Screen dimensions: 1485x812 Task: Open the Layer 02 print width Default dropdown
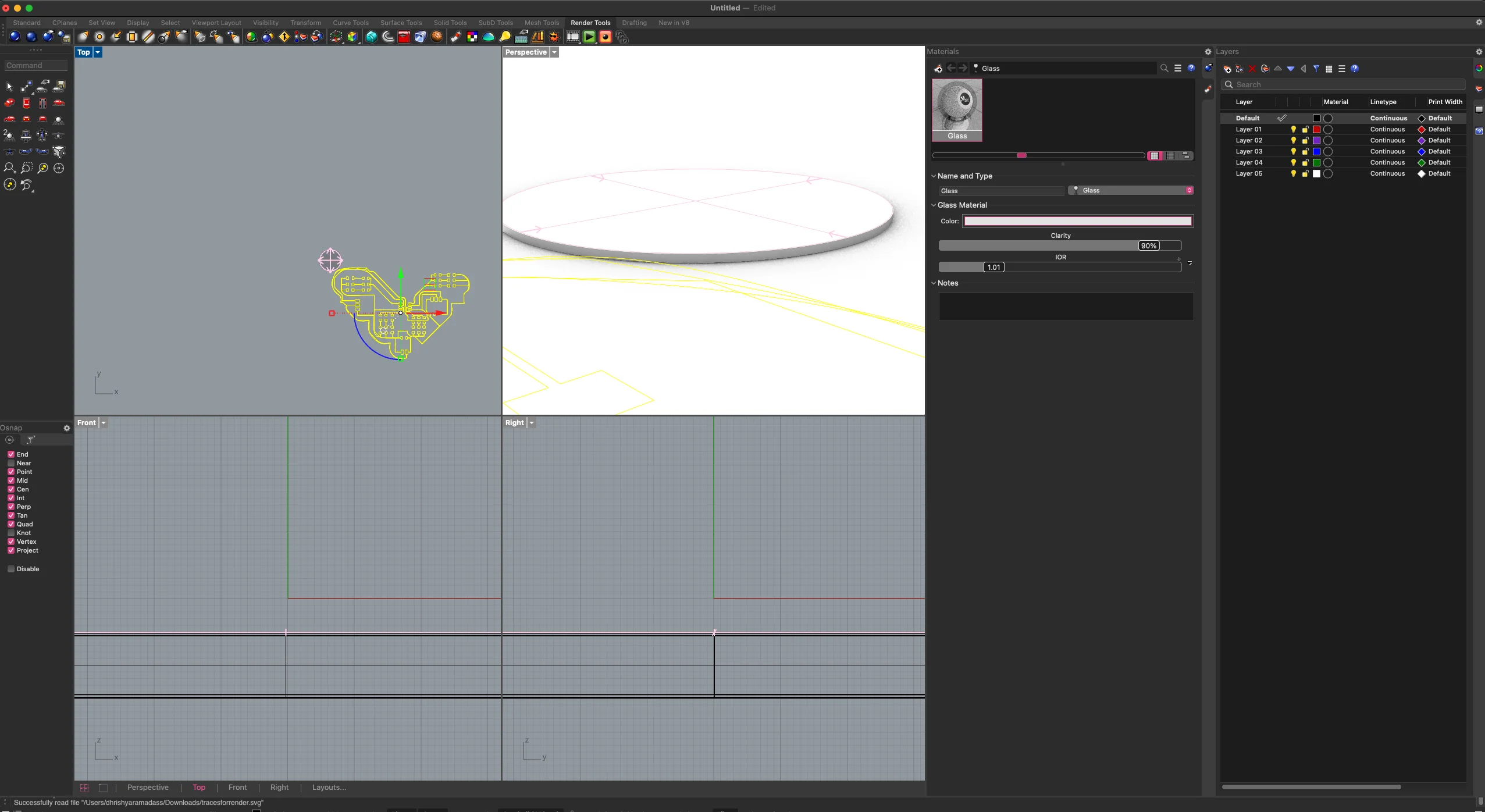(1439, 140)
